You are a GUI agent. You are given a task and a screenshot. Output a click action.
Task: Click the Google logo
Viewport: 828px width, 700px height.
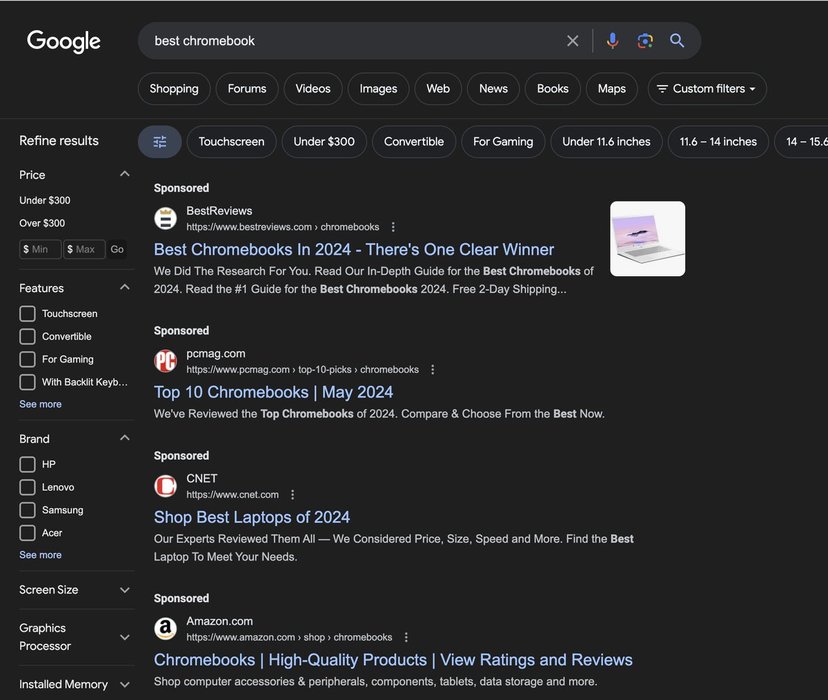coord(64,41)
